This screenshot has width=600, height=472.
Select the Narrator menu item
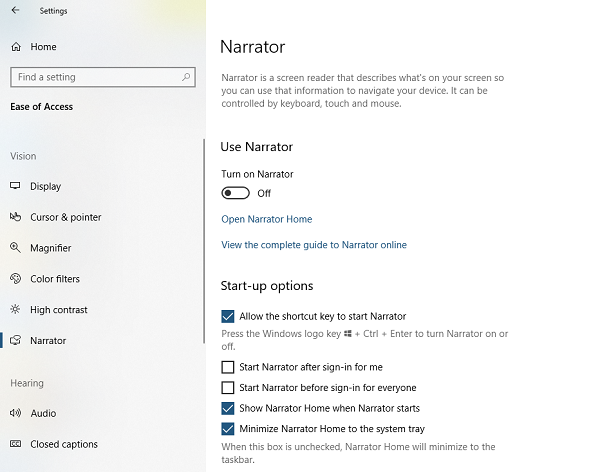[x=48, y=341]
